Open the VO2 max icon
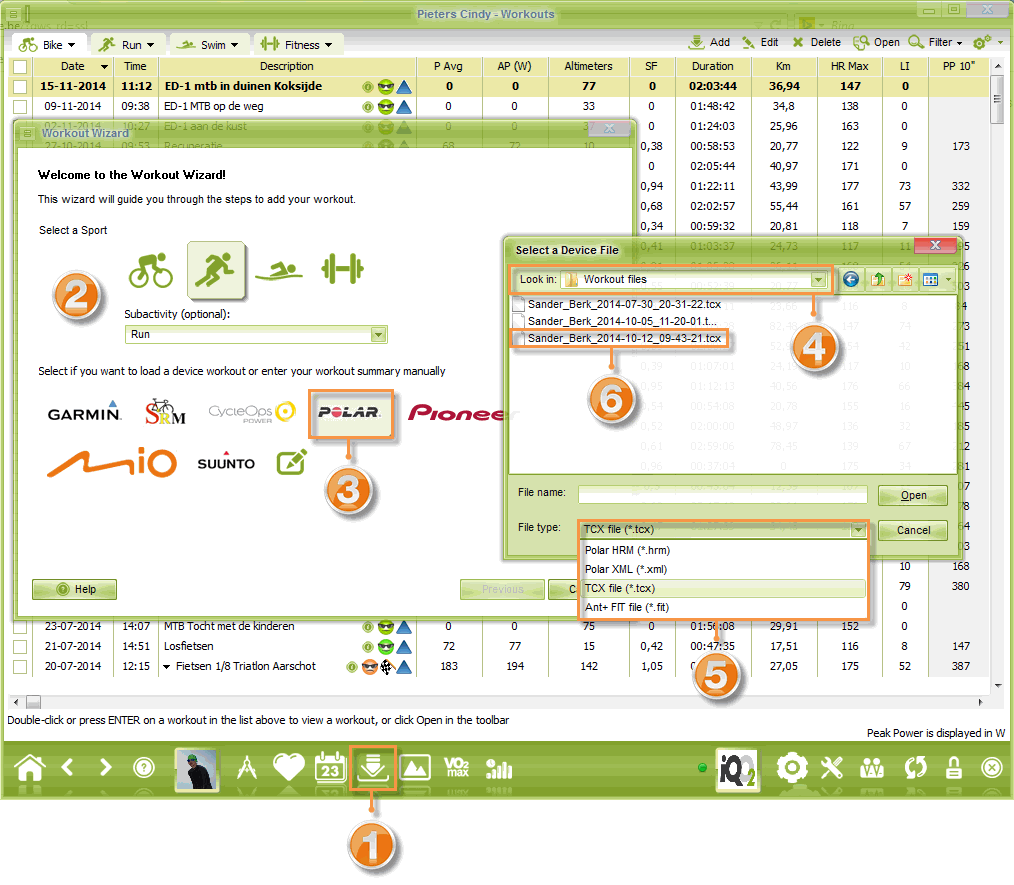The image size is (1014, 885). [x=456, y=768]
